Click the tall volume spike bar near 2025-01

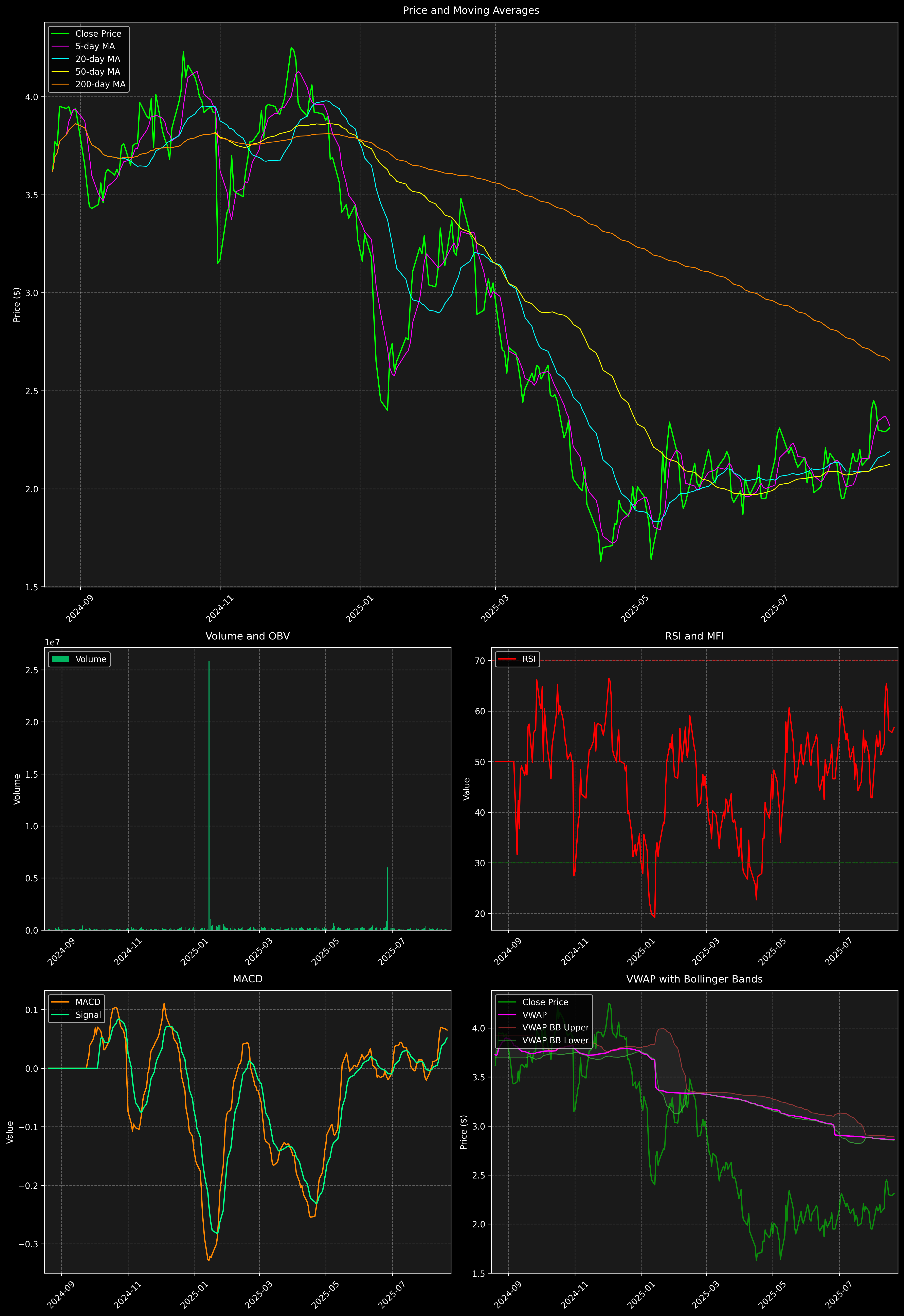[209, 793]
